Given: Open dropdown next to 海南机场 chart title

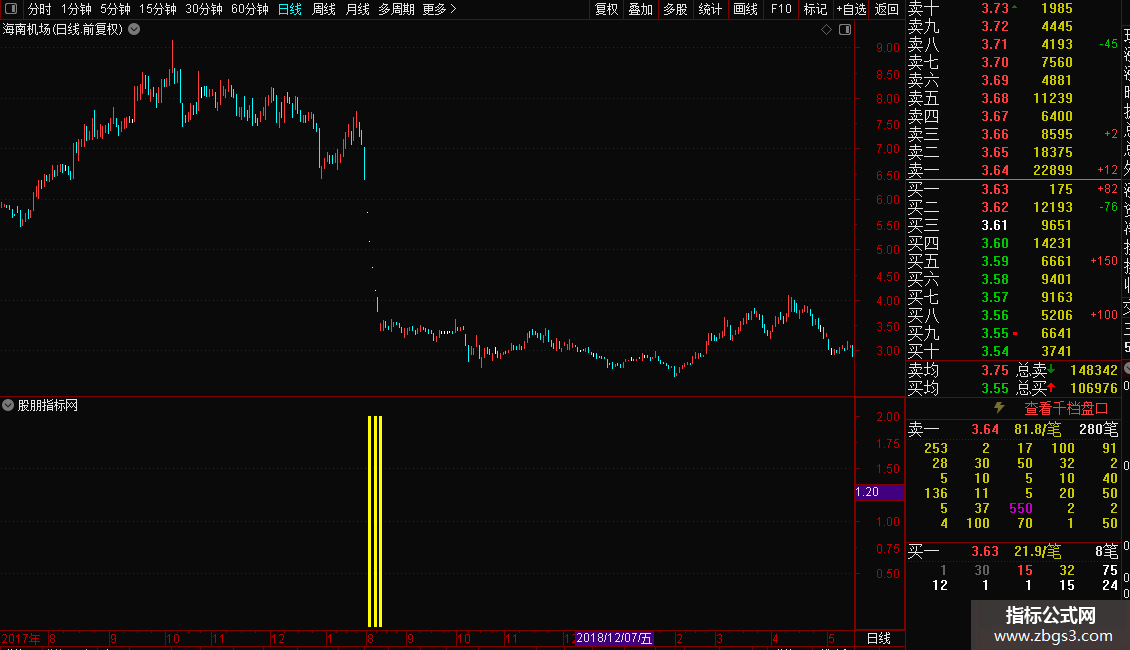Looking at the screenshot, I should [134, 30].
